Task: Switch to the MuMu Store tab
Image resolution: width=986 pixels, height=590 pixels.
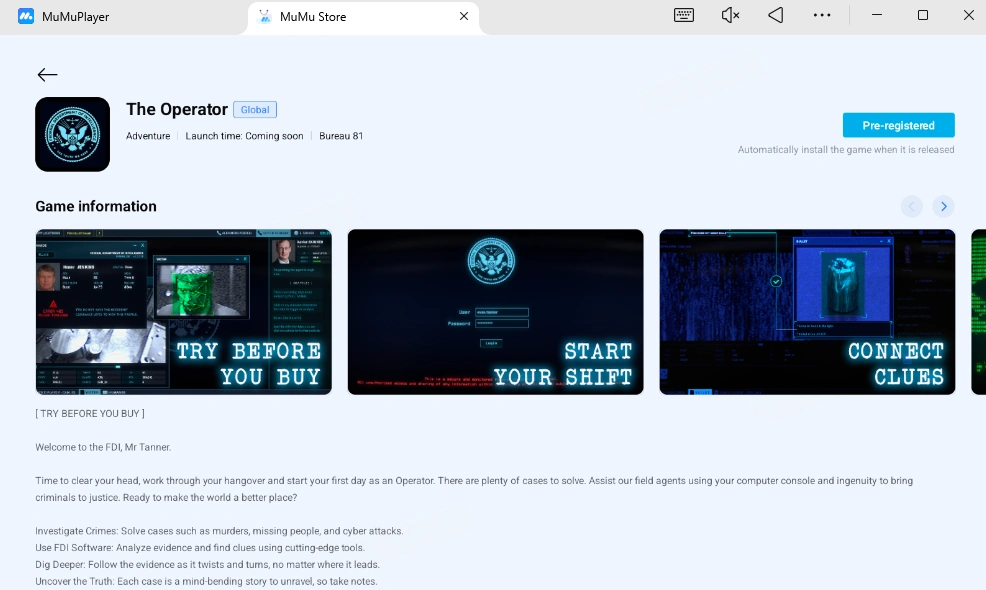Action: pyautogui.click(x=363, y=17)
